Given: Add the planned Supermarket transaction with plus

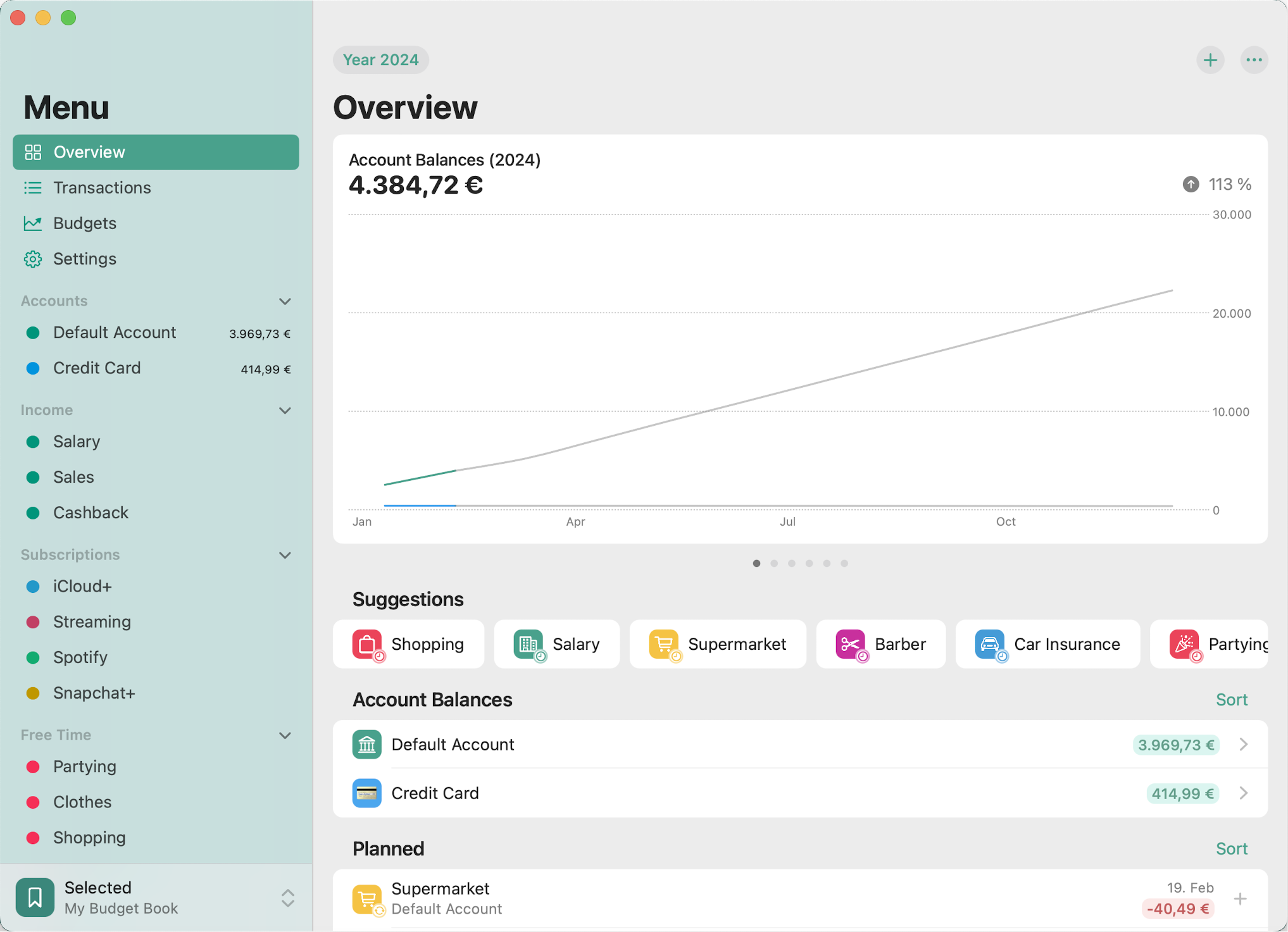Looking at the screenshot, I should (1240, 898).
